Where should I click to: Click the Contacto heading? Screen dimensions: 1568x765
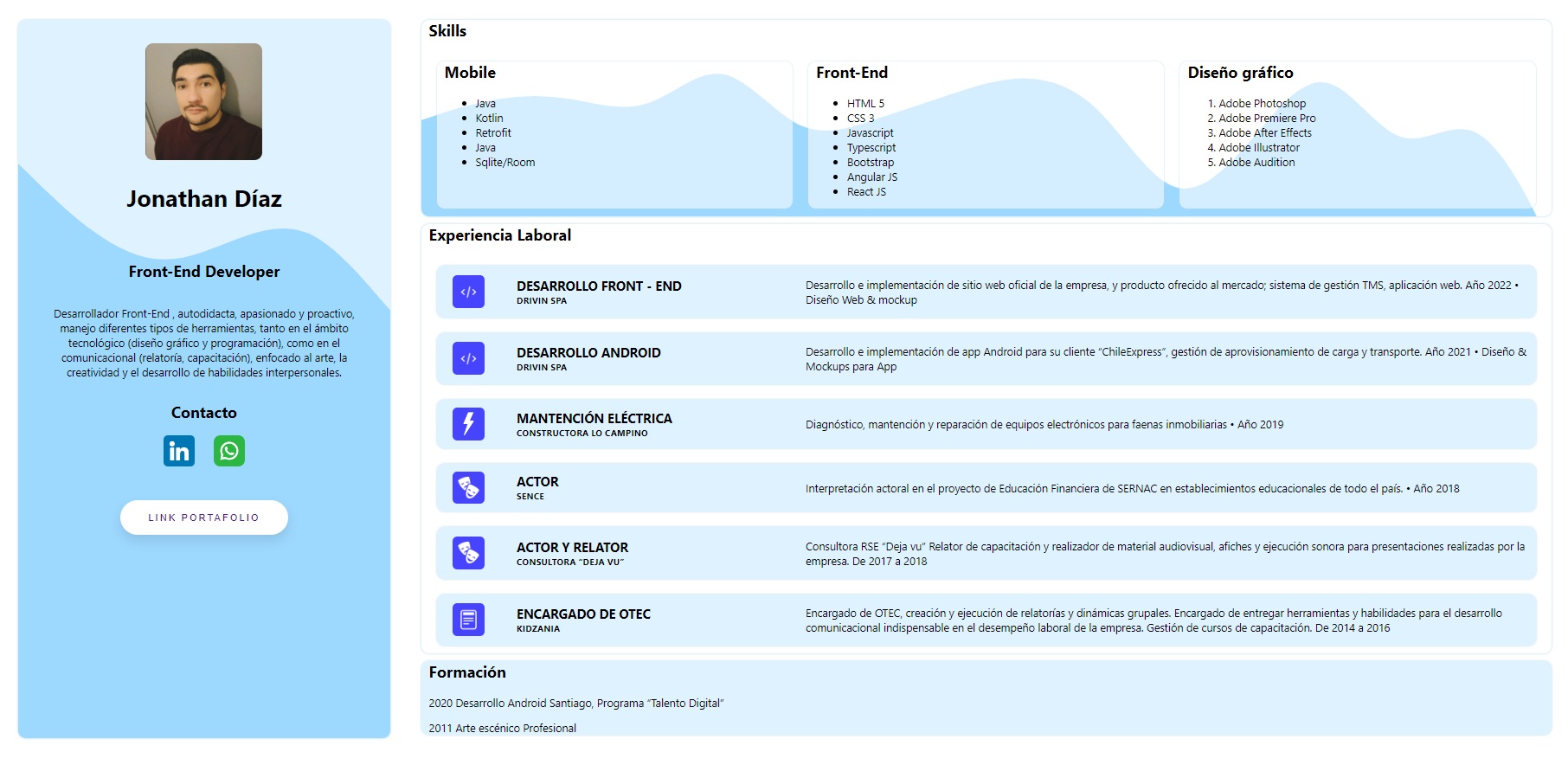pyautogui.click(x=204, y=413)
